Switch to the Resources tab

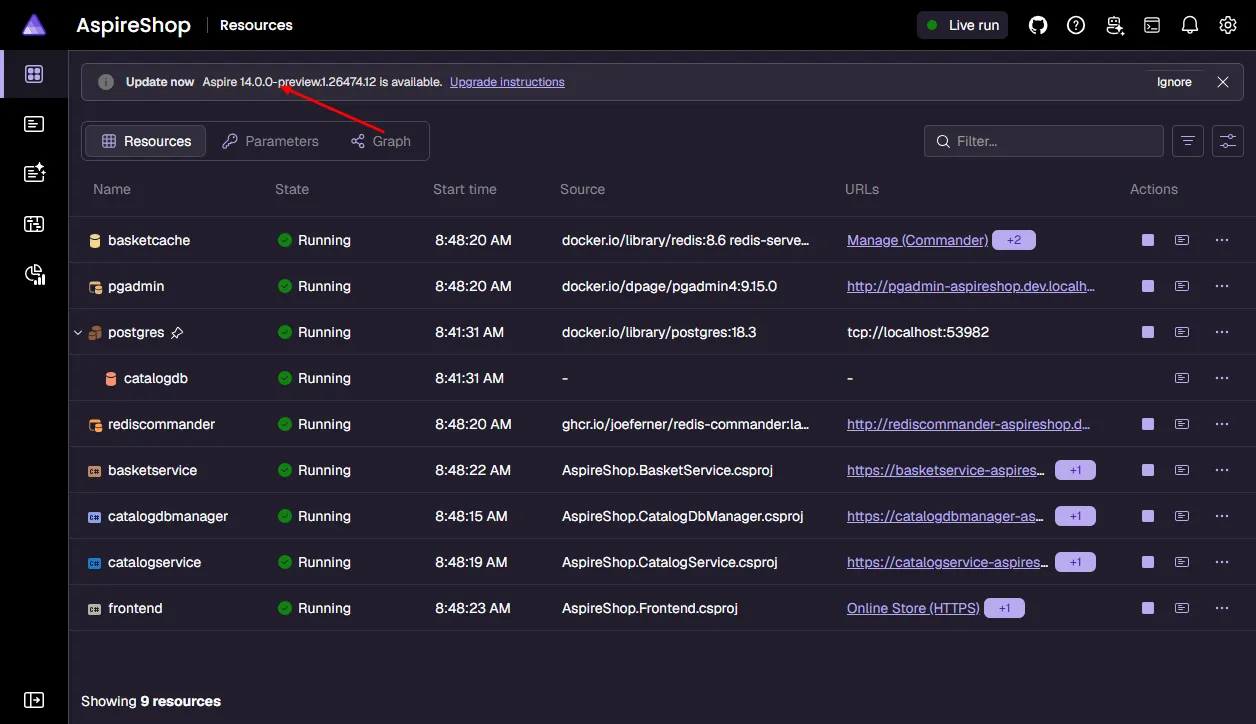coord(146,141)
